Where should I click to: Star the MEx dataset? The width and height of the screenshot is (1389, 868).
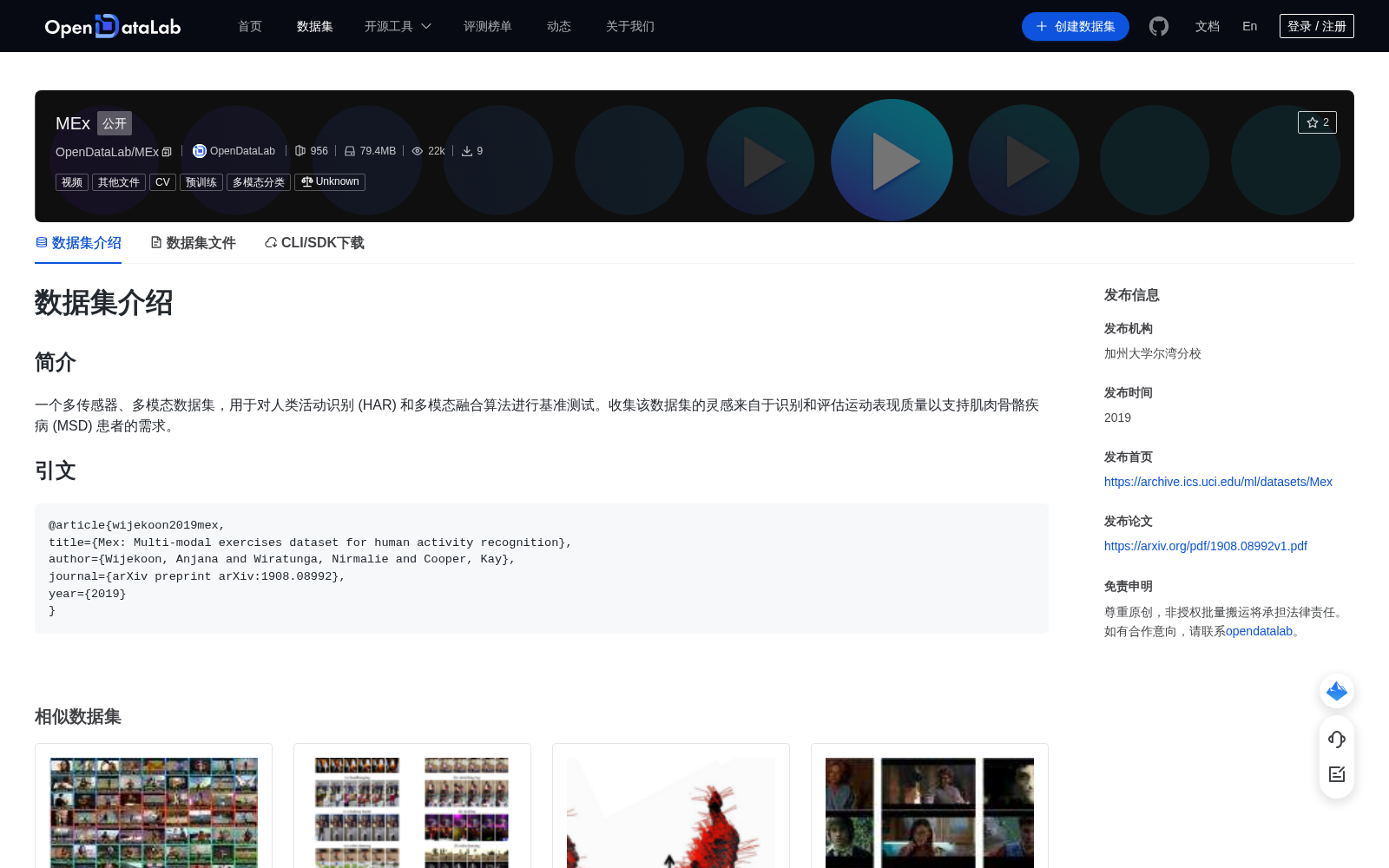click(x=1317, y=122)
